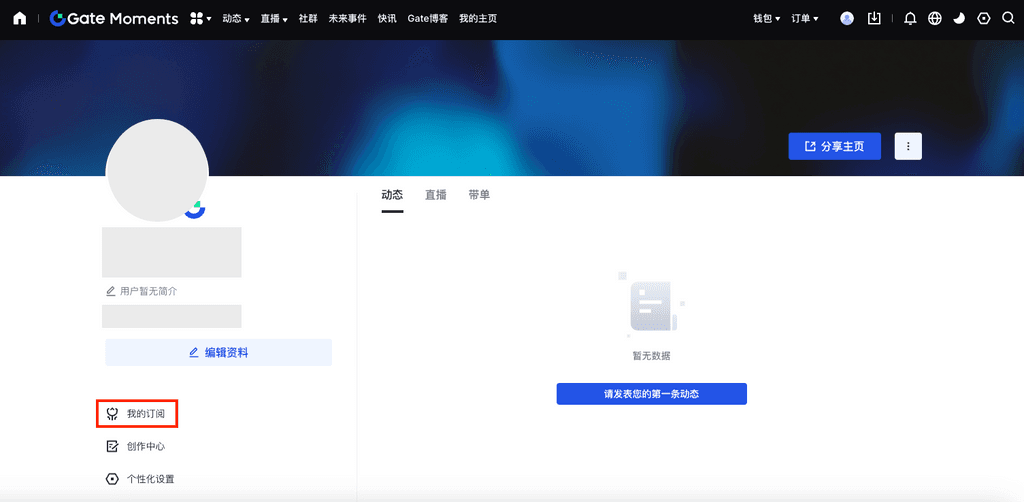
Task: Click the pencil icon beside 用户暂无简介
Action: pyautogui.click(x=111, y=291)
